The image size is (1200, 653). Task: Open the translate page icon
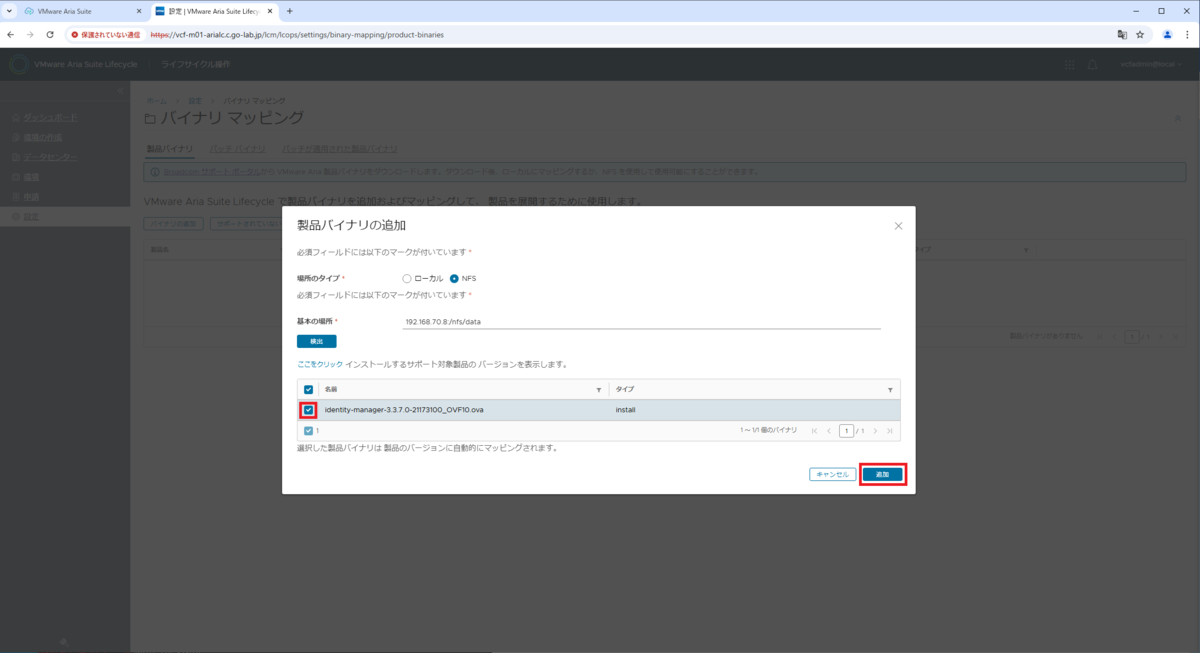[x=1122, y=34]
